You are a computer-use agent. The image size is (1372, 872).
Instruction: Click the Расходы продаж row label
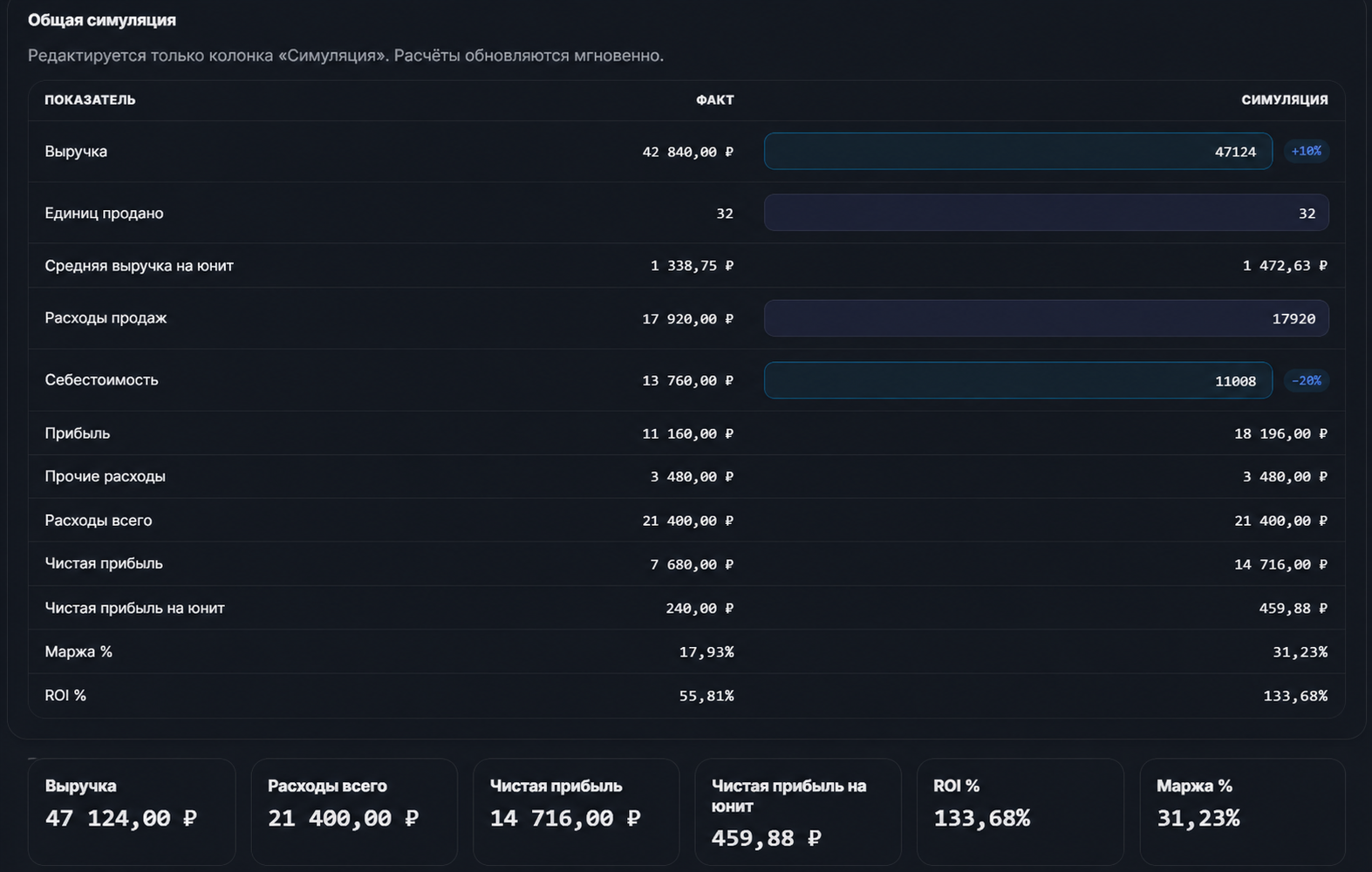coord(106,318)
